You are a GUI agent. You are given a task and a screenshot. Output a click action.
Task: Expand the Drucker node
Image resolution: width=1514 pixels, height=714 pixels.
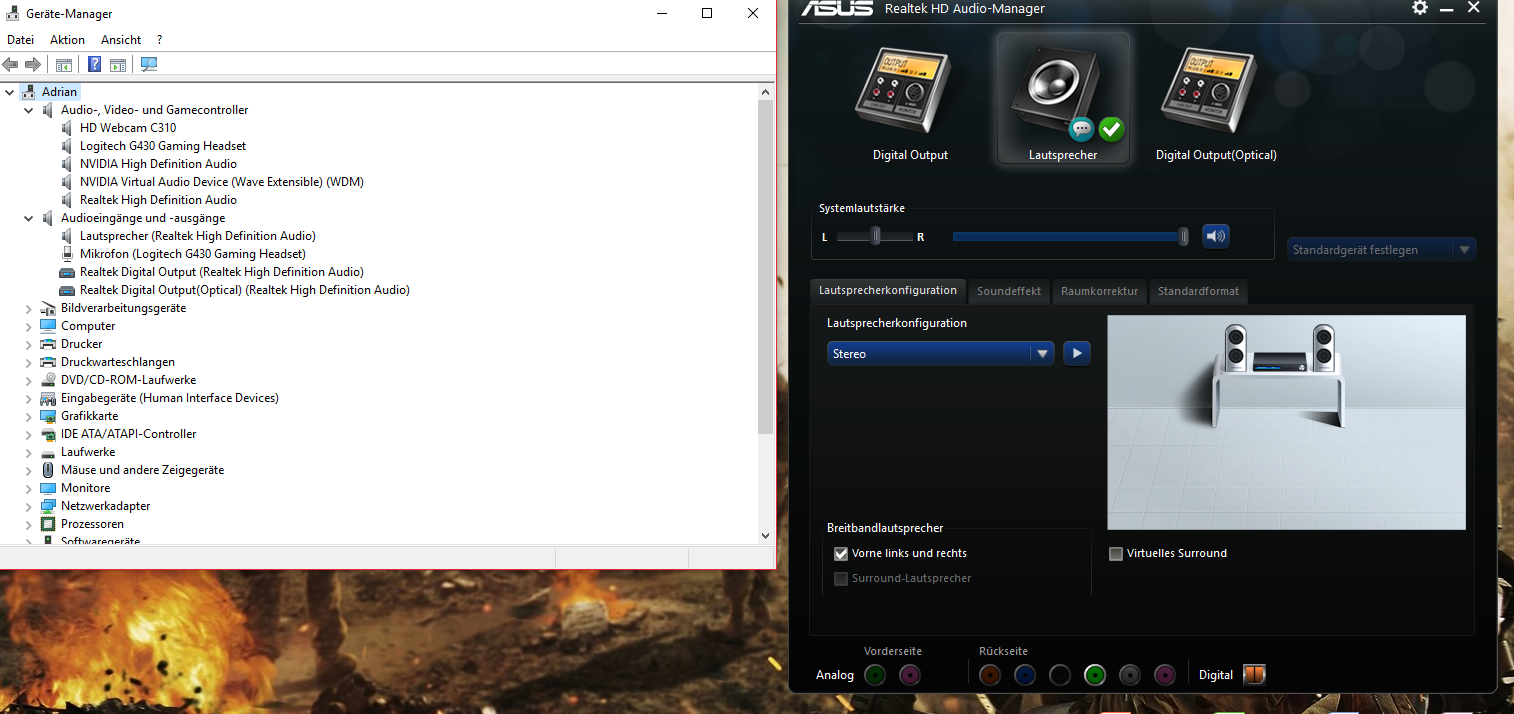point(28,344)
